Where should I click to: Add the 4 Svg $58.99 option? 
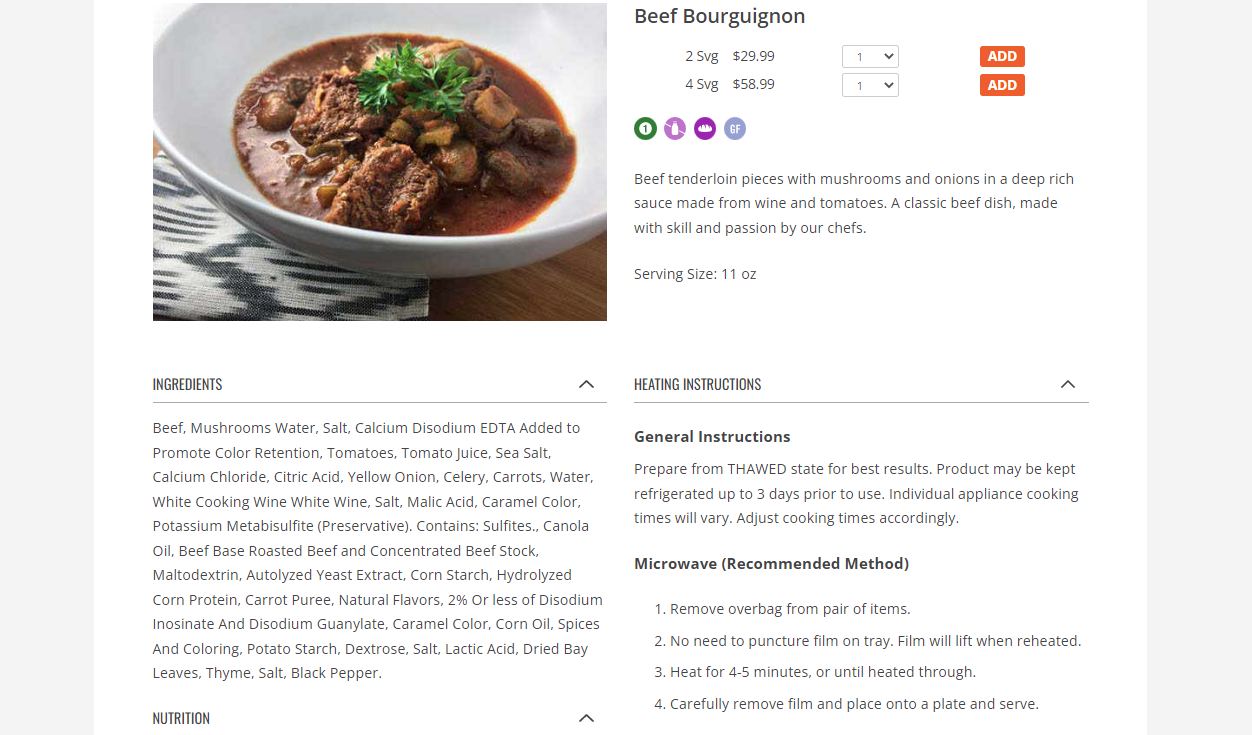[x=1002, y=85]
